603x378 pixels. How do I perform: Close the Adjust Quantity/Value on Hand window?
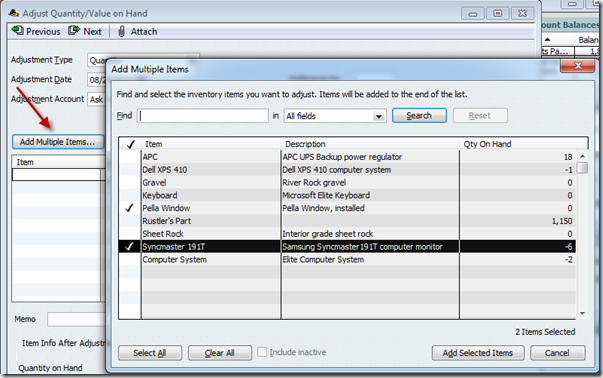522,13
